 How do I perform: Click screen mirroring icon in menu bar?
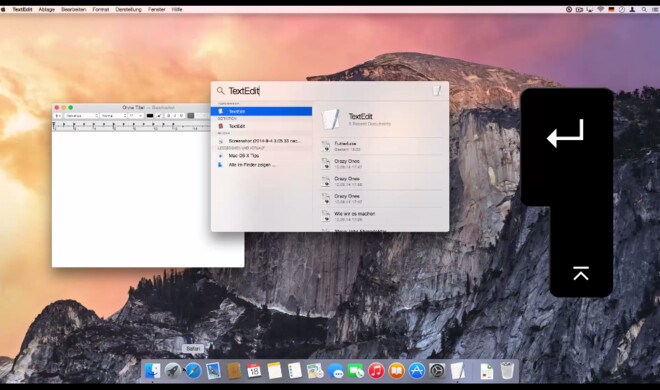pos(590,9)
